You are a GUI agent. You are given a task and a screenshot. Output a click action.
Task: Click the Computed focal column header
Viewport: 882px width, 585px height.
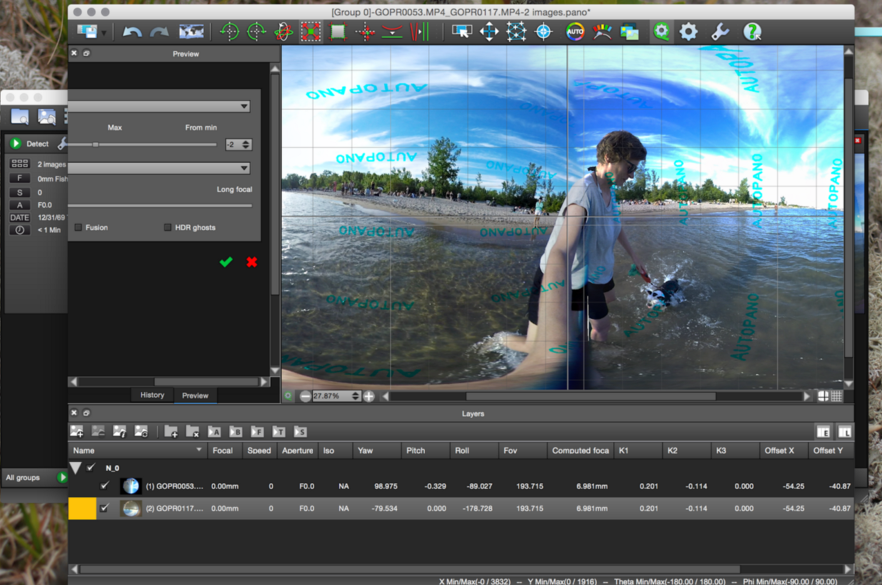(x=580, y=450)
